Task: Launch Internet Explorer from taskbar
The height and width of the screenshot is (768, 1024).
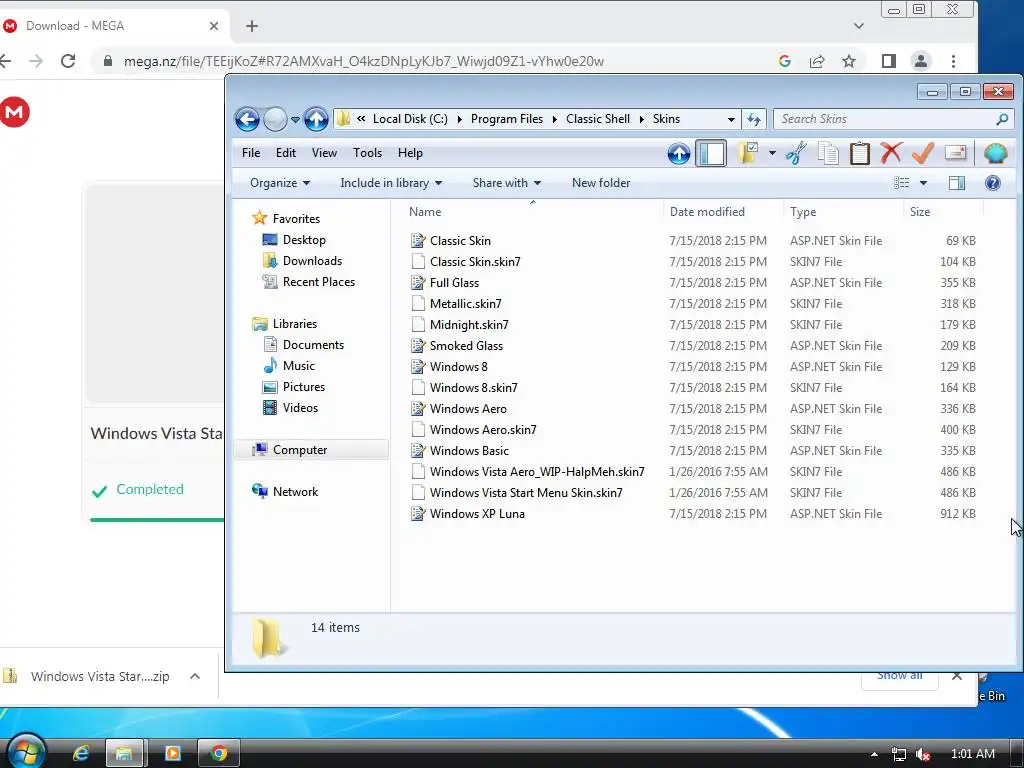Action: [80, 754]
